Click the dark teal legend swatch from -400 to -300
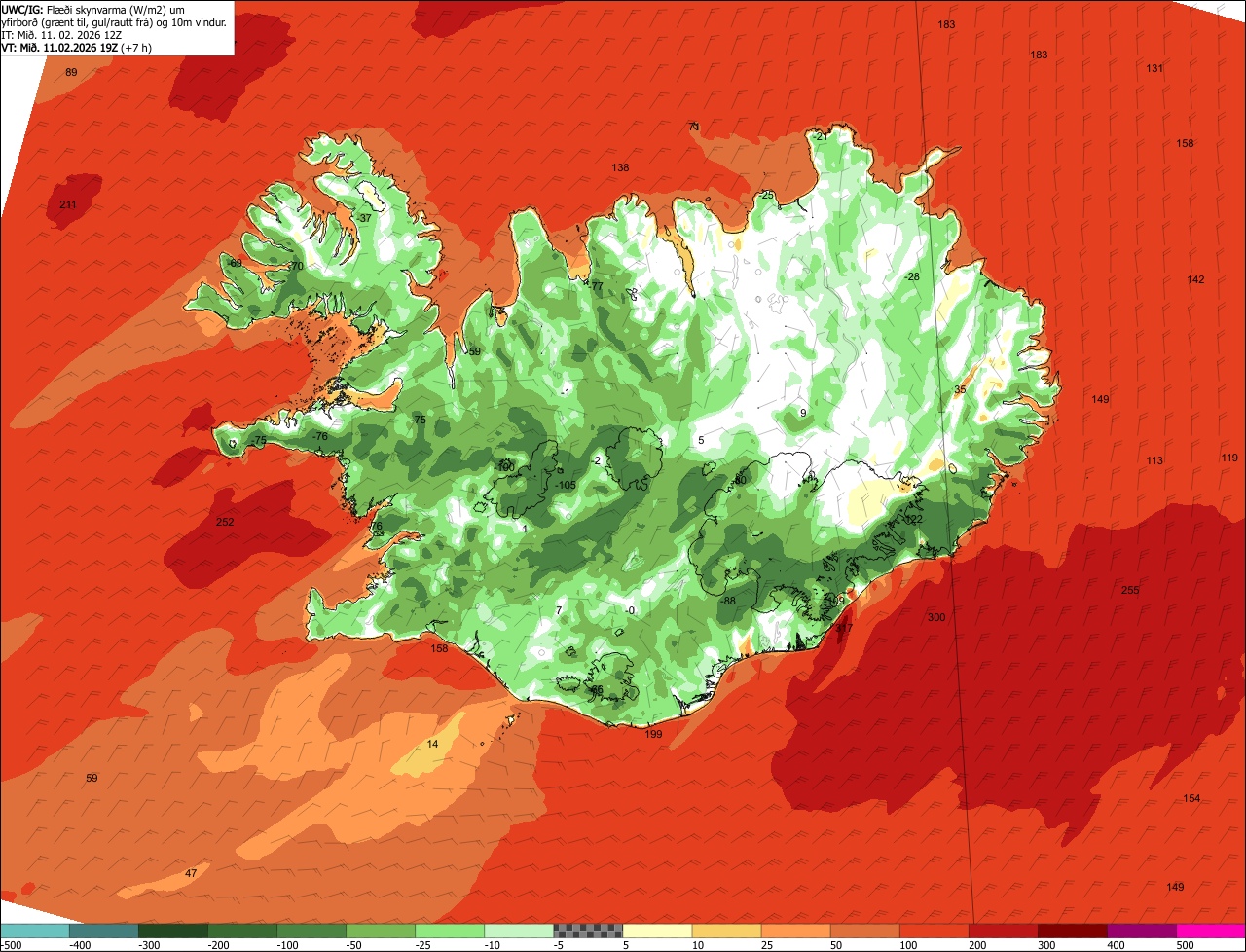The width and height of the screenshot is (1246, 952). (104, 931)
